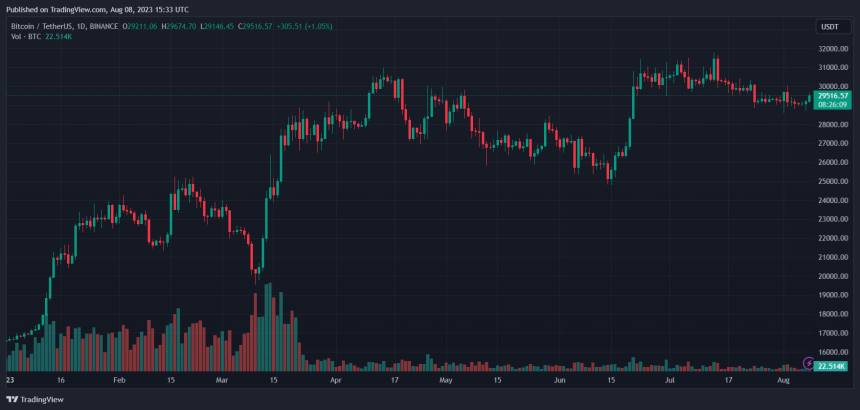Click the 16000.00 price axis label
The image size is (860, 410).
point(832,352)
